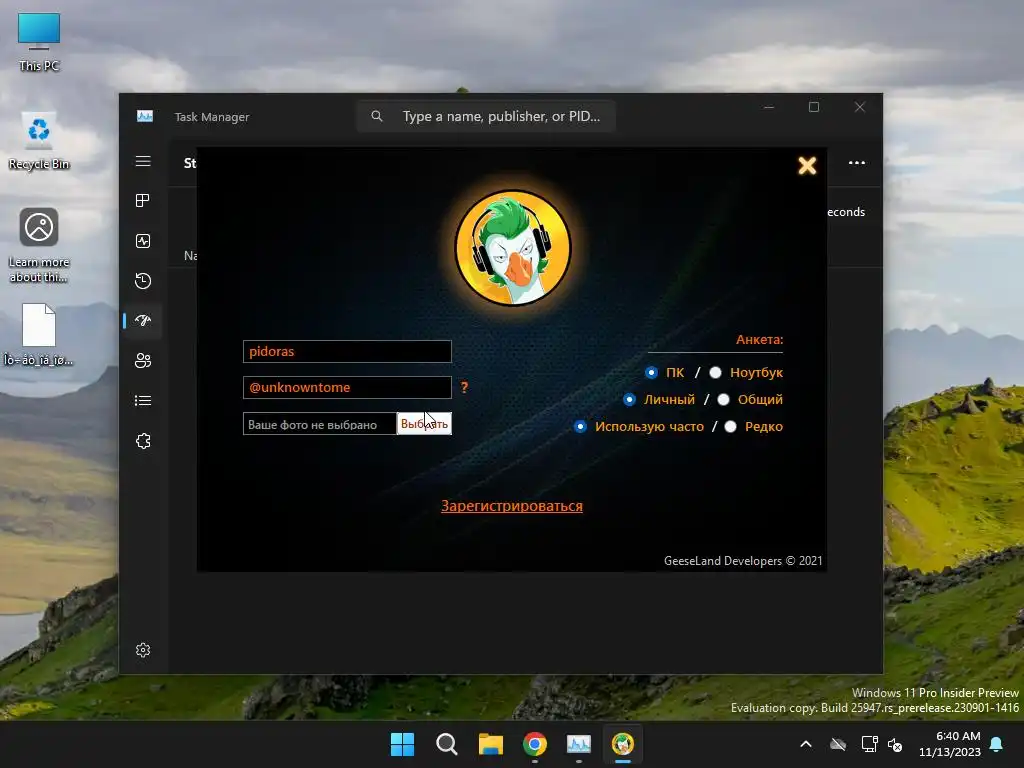Click the Task Manager app icon in title bar
1024x768 pixels.
pos(145,116)
